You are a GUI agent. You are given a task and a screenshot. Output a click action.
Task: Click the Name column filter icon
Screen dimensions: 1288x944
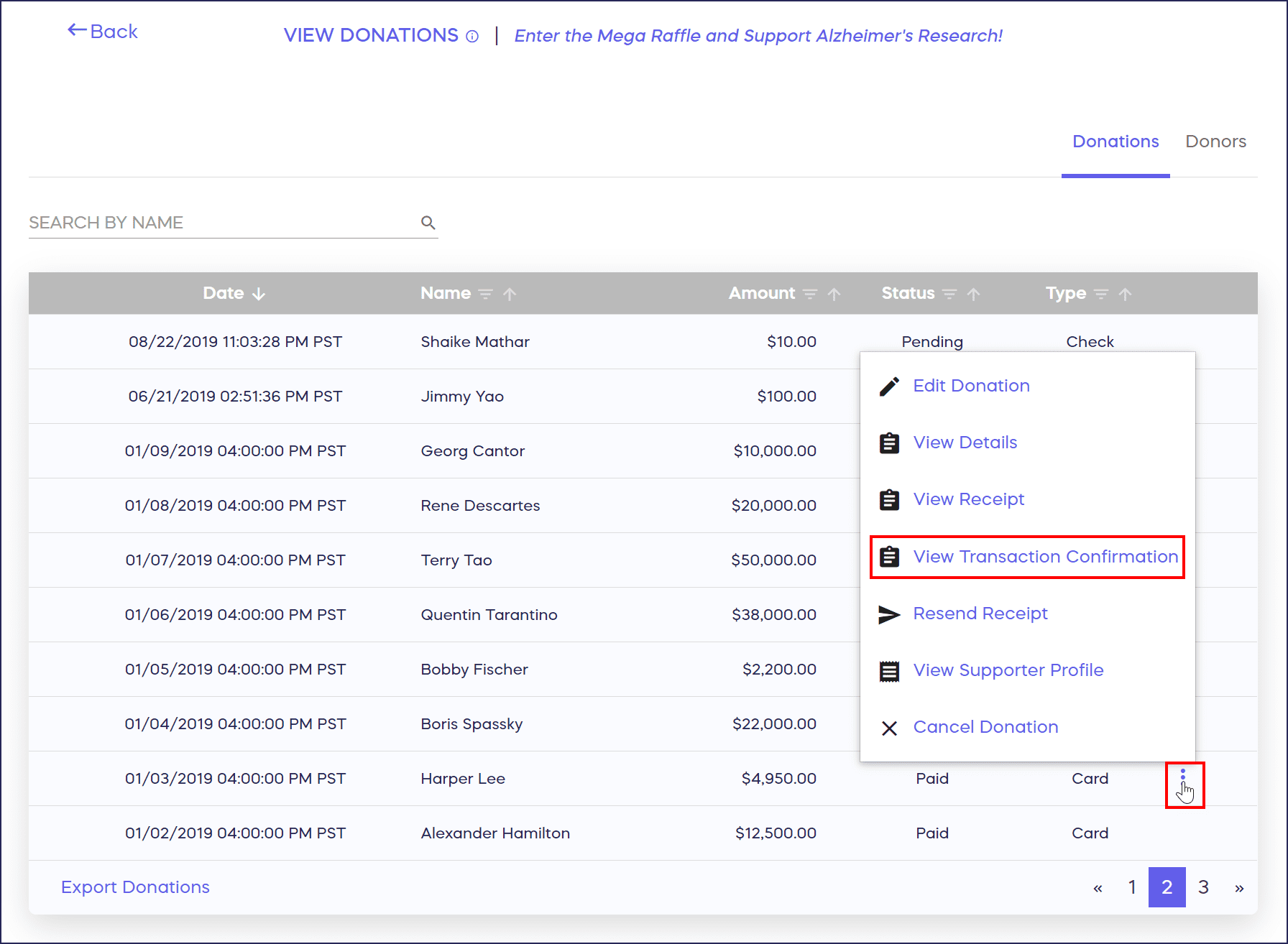[486, 294]
